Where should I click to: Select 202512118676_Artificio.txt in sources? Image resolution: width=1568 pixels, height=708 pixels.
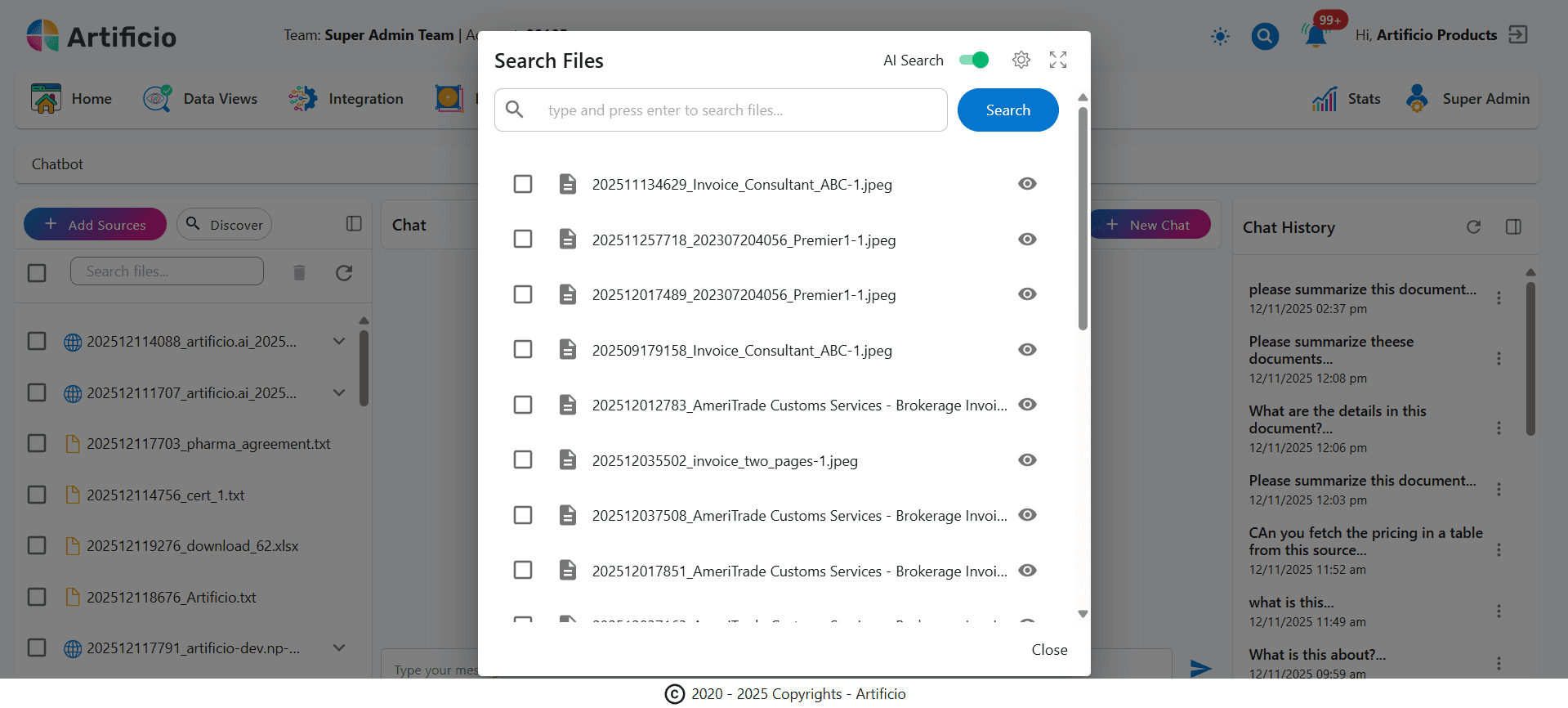[x=37, y=597]
